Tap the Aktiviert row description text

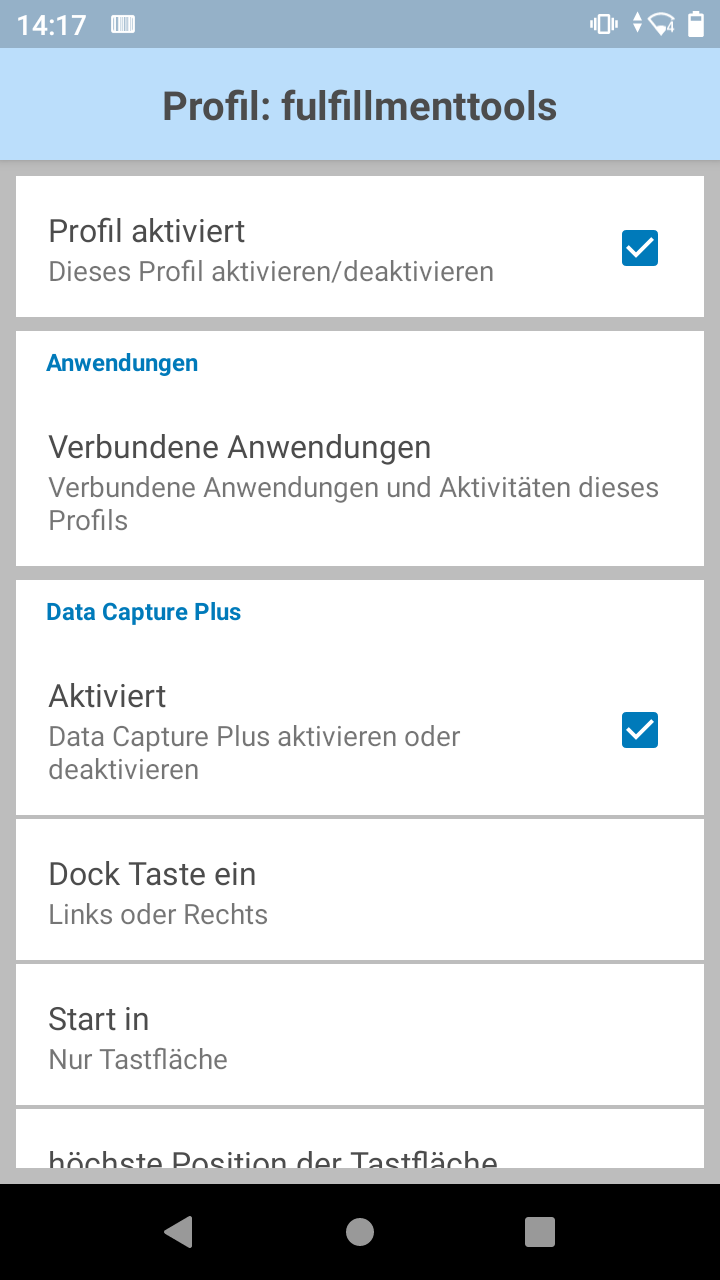tap(254, 752)
